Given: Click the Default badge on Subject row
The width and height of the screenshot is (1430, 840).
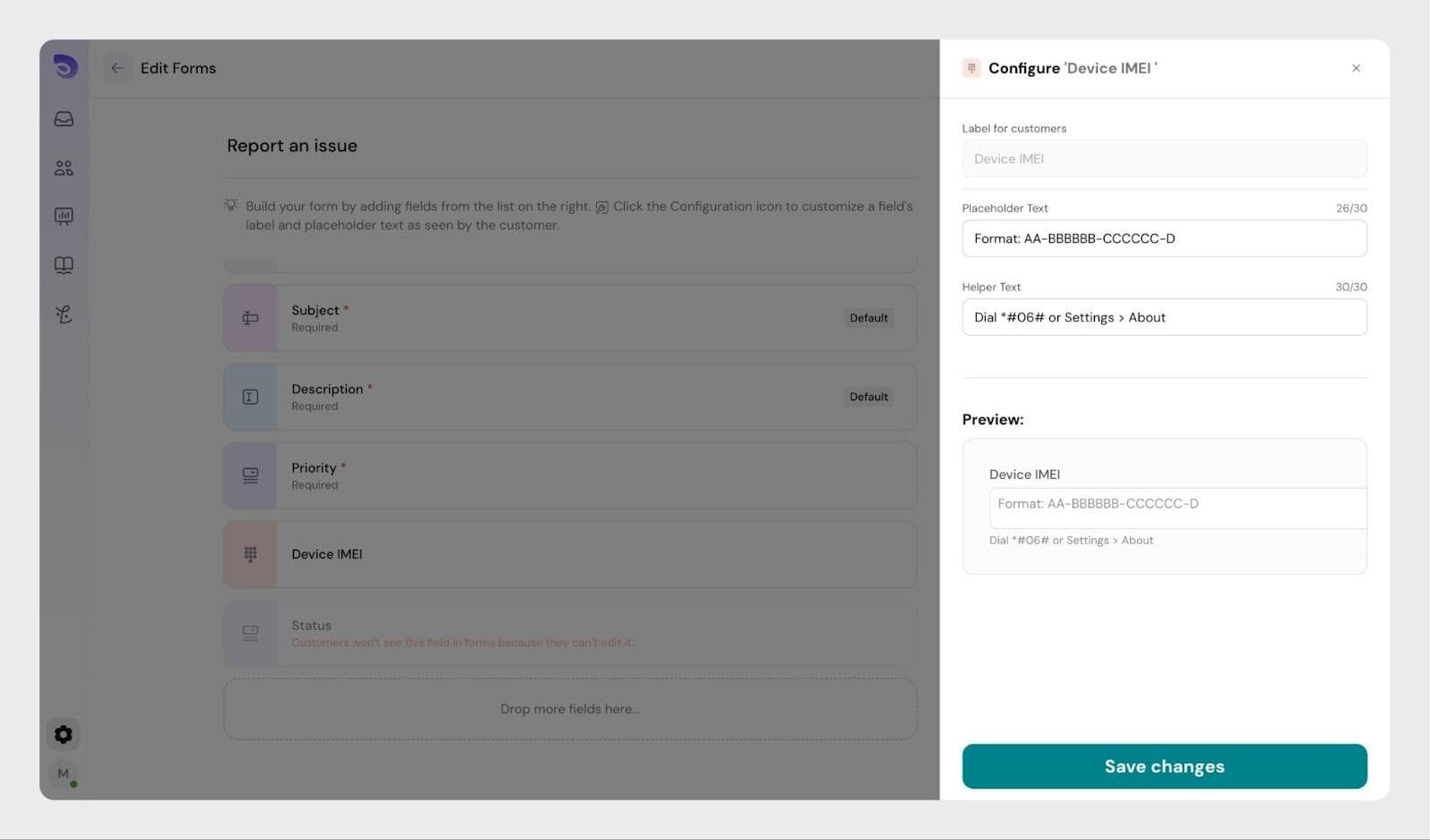Looking at the screenshot, I should point(868,318).
